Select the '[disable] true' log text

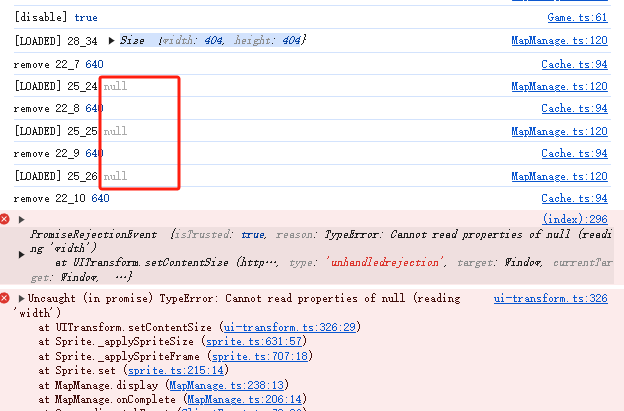[56, 18]
